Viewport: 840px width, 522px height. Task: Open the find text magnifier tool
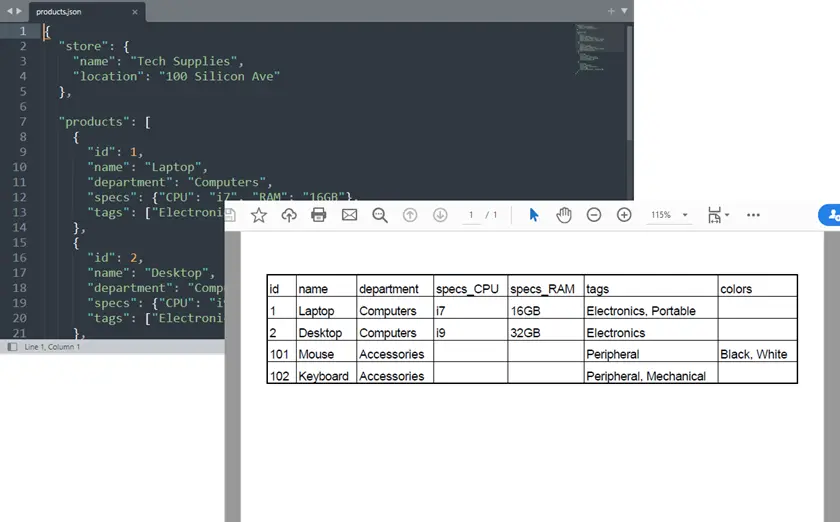(x=380, y=215)
